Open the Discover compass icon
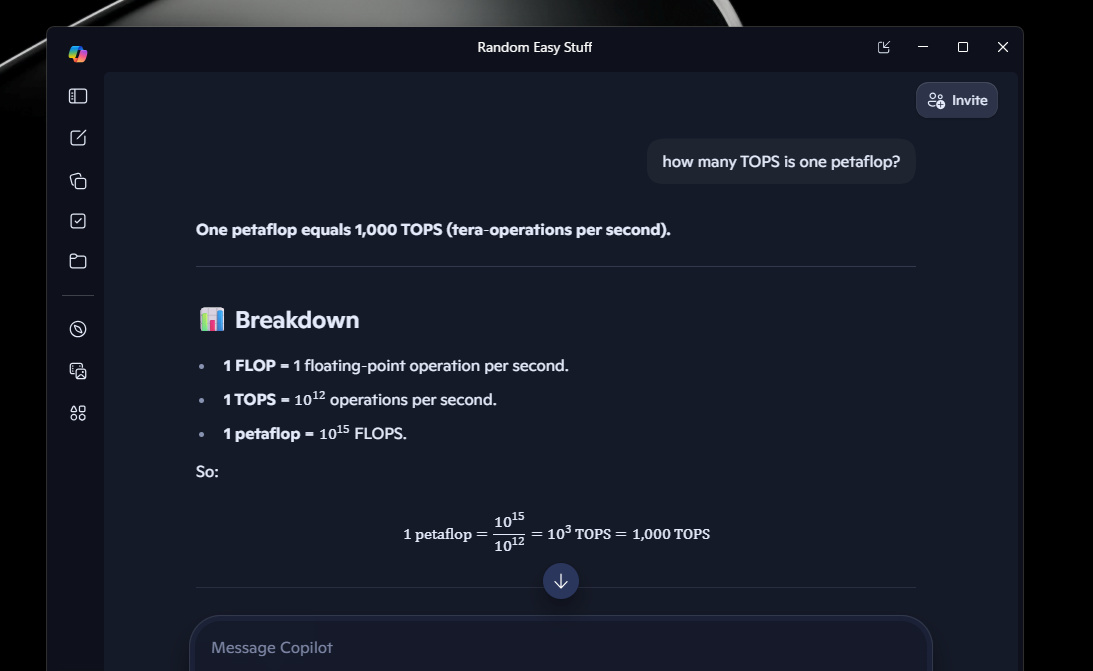The image size is (1093, 671). [x=78, y=329]
